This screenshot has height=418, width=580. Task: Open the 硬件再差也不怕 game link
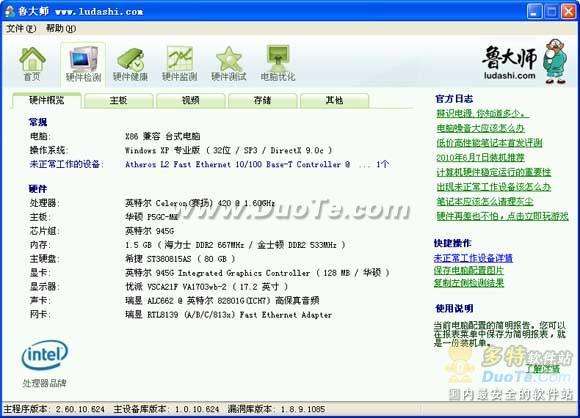click(x=502, y=216)
